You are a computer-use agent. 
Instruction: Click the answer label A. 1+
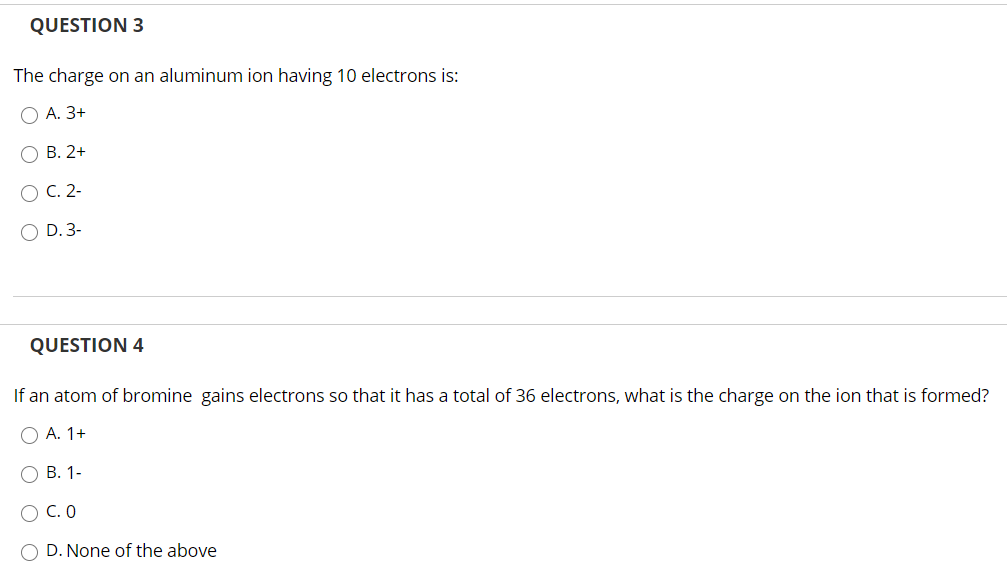65,433
